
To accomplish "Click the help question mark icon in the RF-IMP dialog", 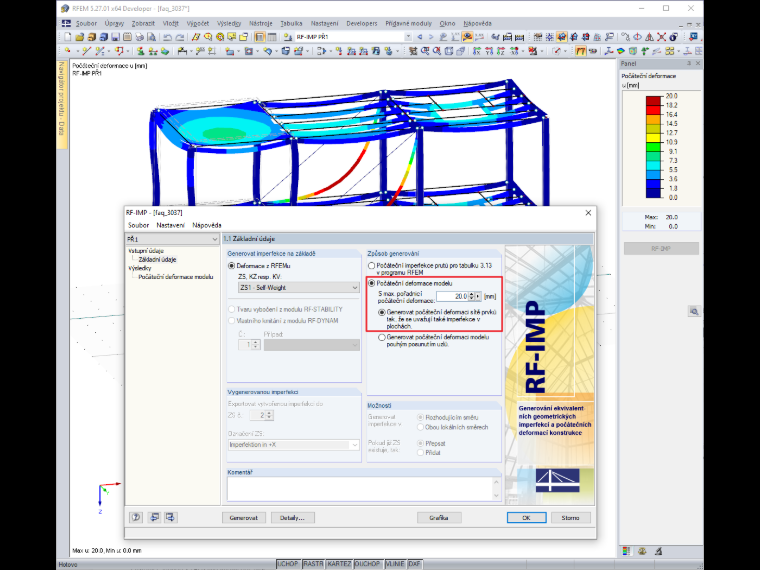I will tap(136, 517).
